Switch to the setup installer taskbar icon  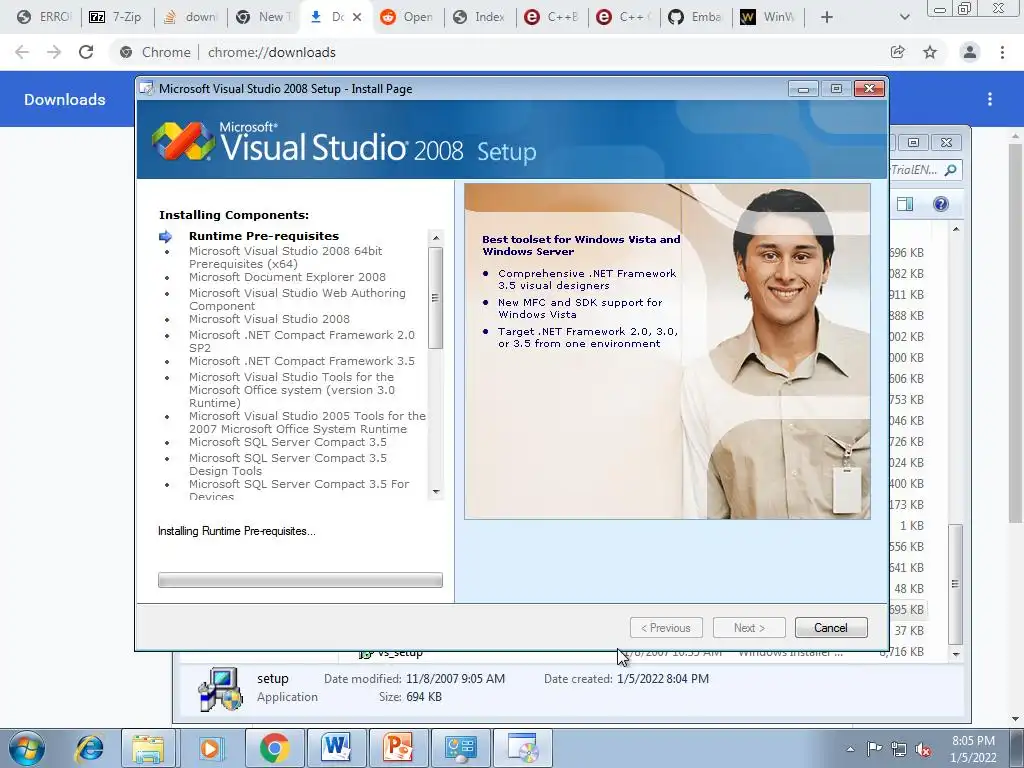point(523,748)
